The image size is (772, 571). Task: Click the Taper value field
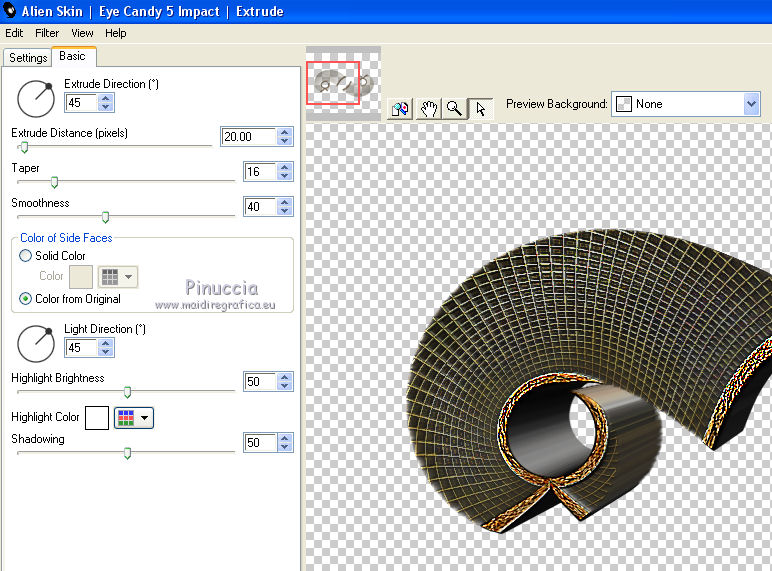click(260, 171)
